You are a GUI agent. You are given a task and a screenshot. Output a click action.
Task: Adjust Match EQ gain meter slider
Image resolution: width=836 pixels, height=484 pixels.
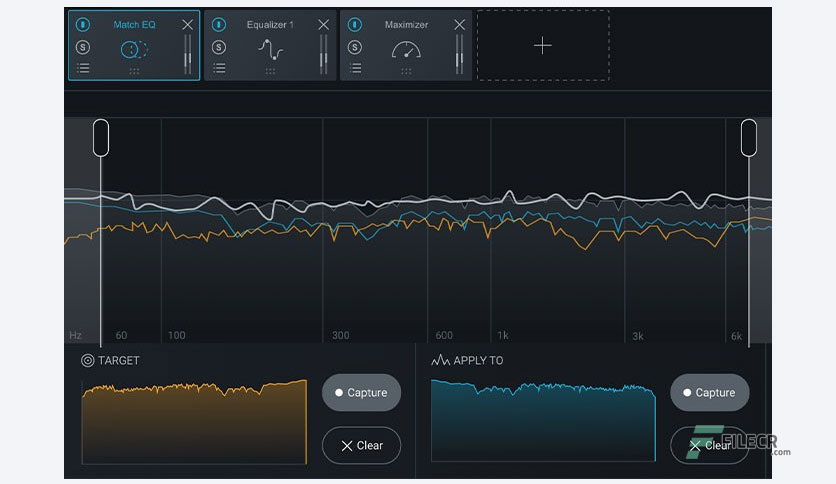coord(187,54)
